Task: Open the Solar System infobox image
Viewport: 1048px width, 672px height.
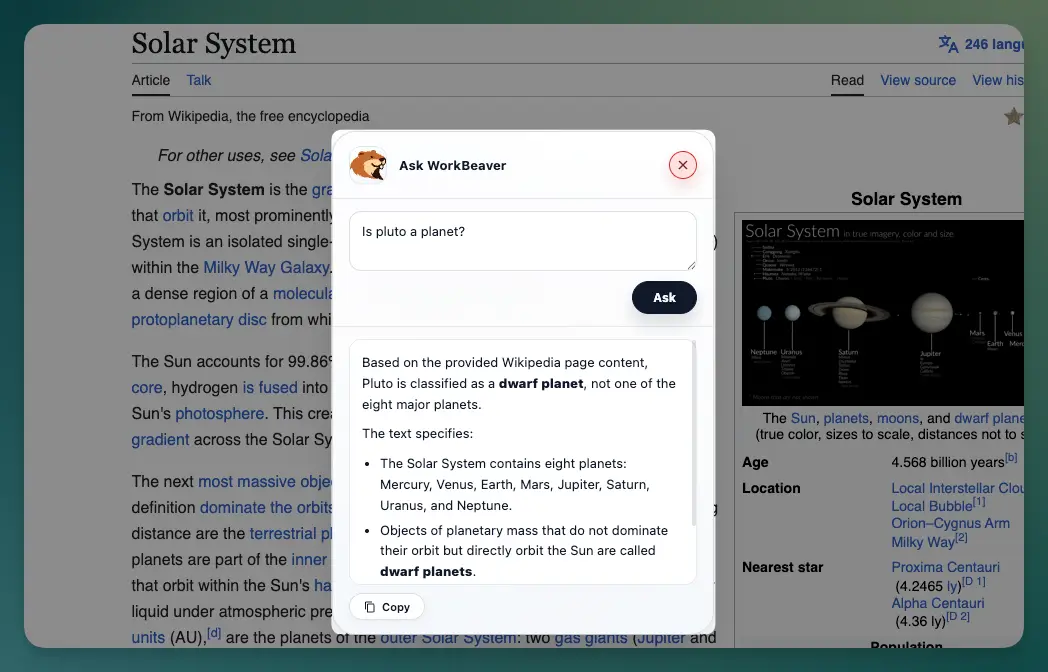Action: click(x=882, y=313)
